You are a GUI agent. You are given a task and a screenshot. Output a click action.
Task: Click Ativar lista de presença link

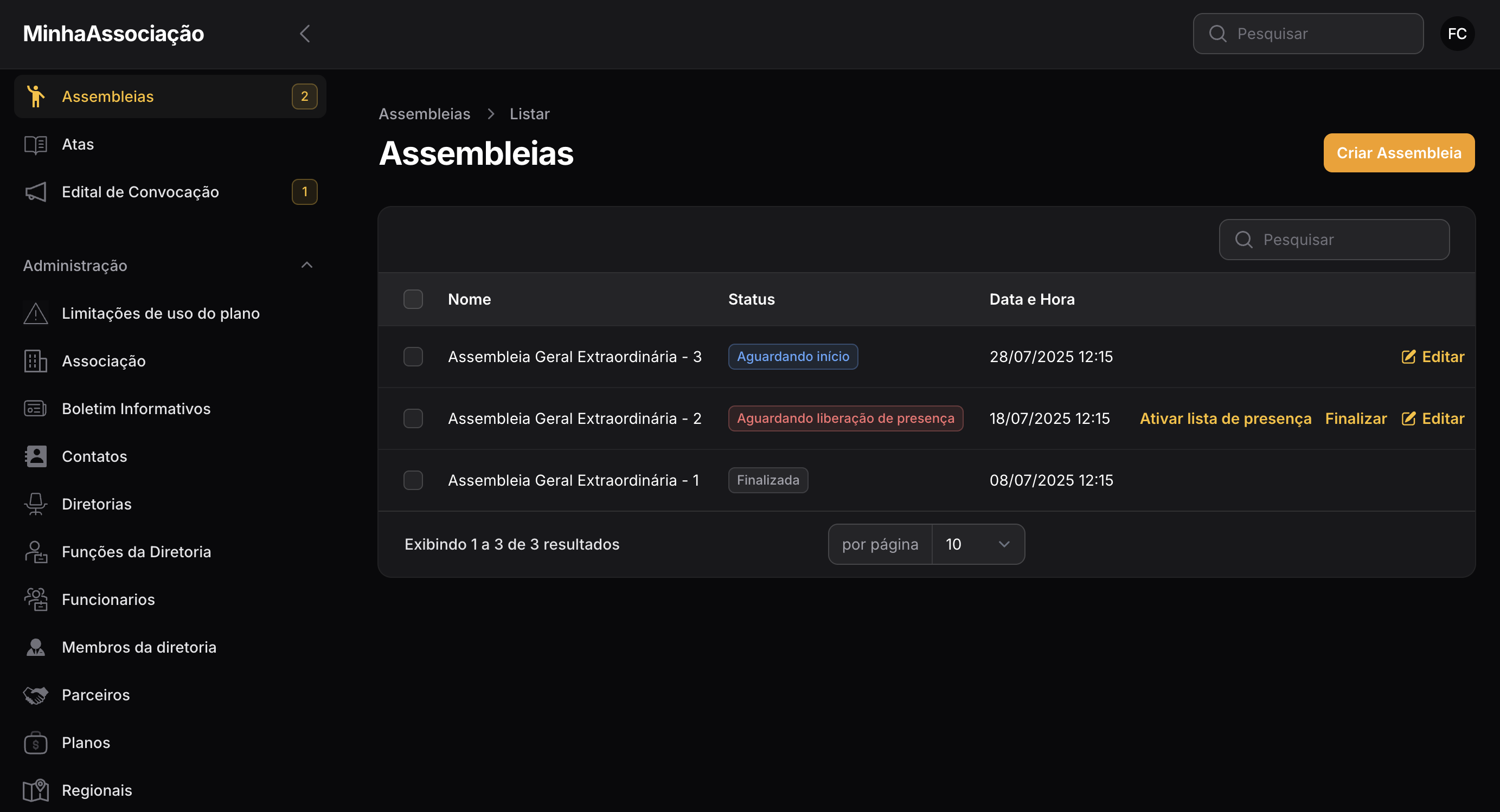point(1225,418)
